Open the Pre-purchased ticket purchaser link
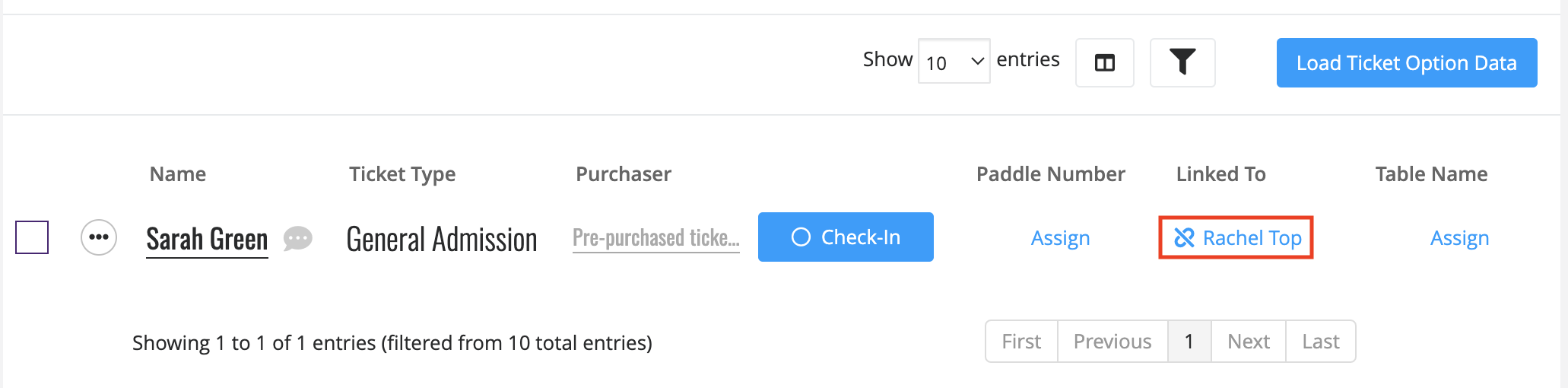This screenshot has height=388, width=1568. (x=656, y=238)
